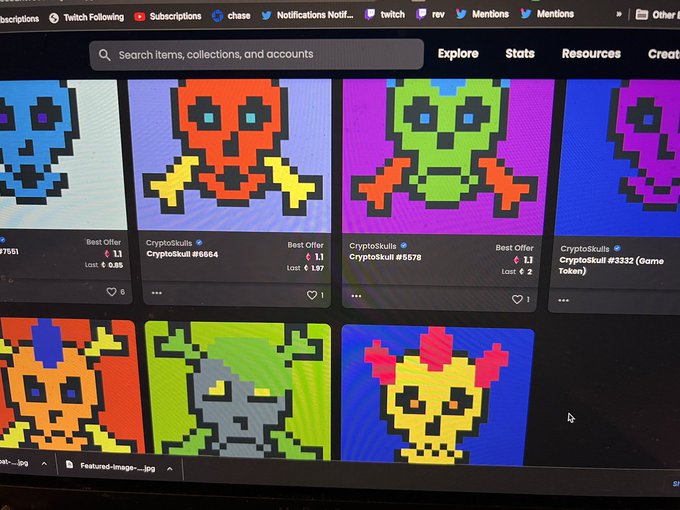Focus the Search items, collections, and accounts field
This screenshot has height=510, width=680.
256,54
